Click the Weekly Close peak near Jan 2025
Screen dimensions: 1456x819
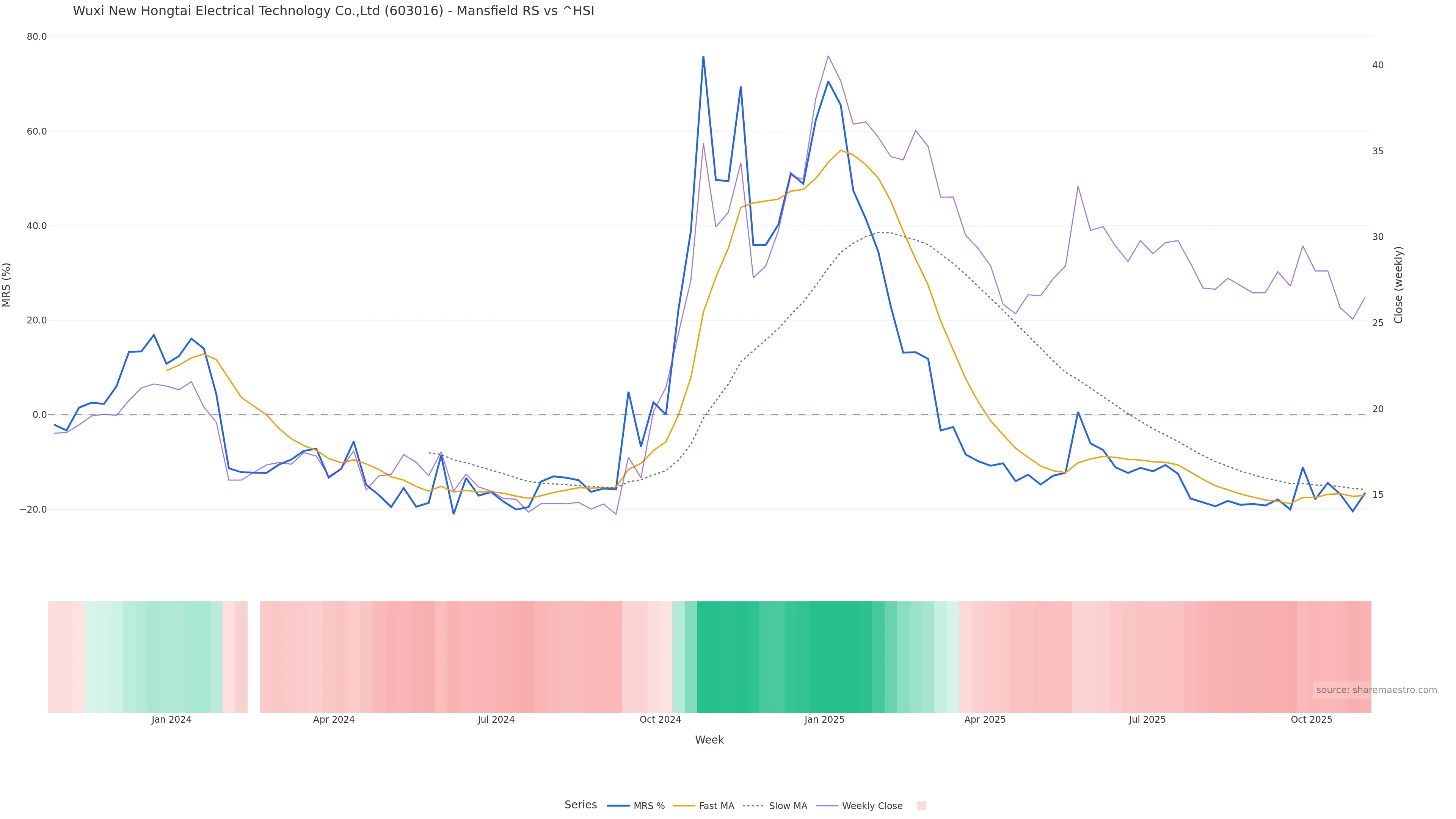point(828,56)
